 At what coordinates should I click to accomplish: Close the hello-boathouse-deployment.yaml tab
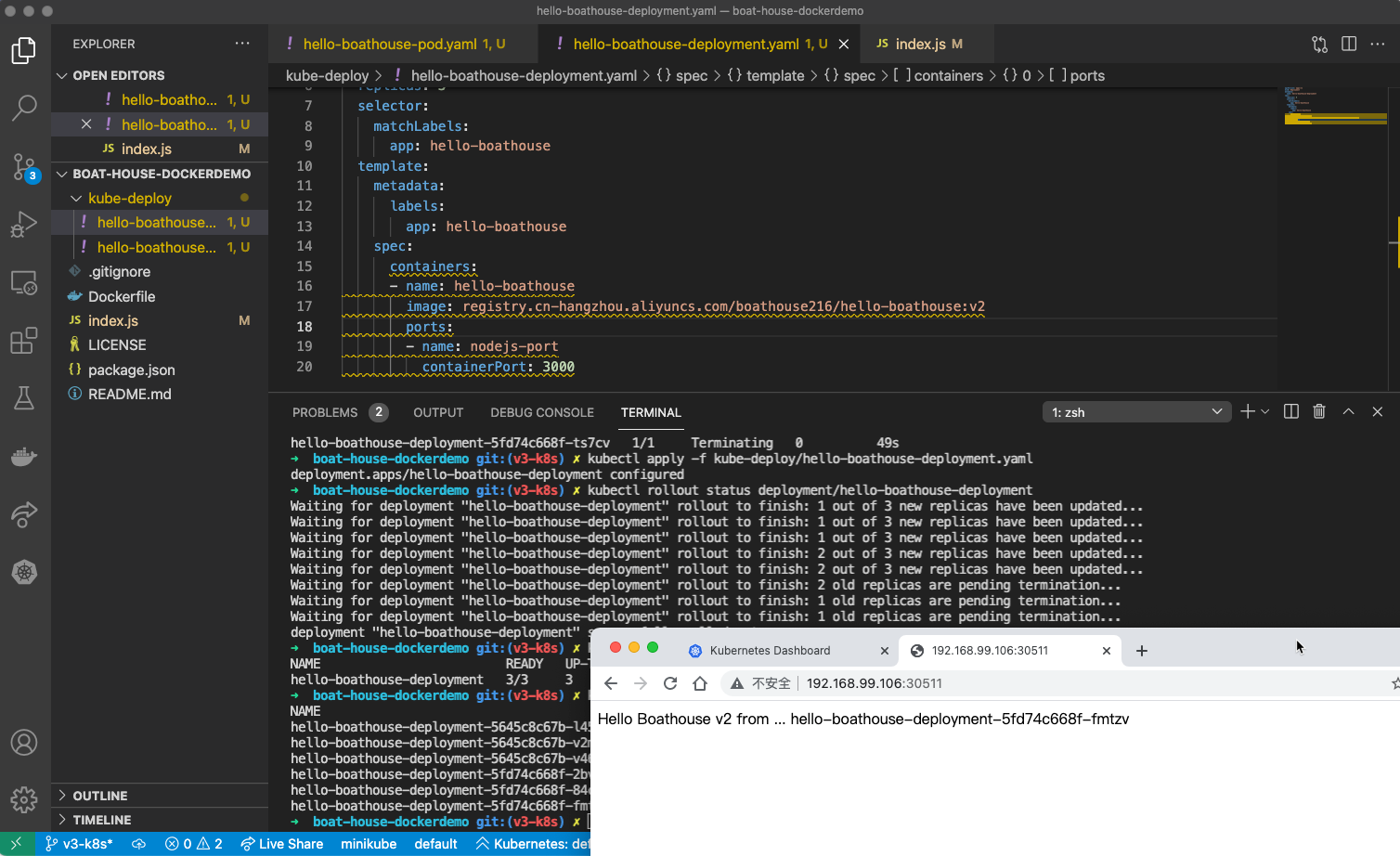pos(844,44)
